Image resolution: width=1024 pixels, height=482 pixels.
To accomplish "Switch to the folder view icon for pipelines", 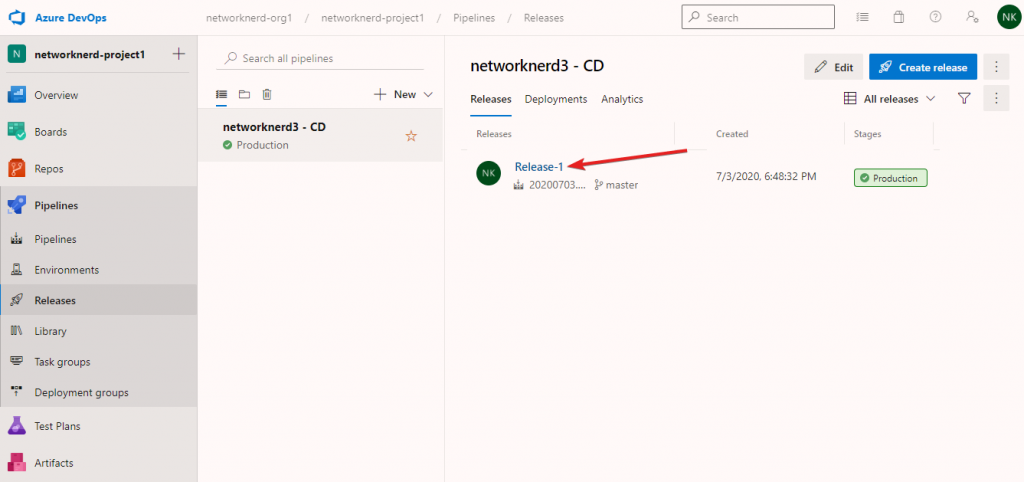I will tap(244, 95).
